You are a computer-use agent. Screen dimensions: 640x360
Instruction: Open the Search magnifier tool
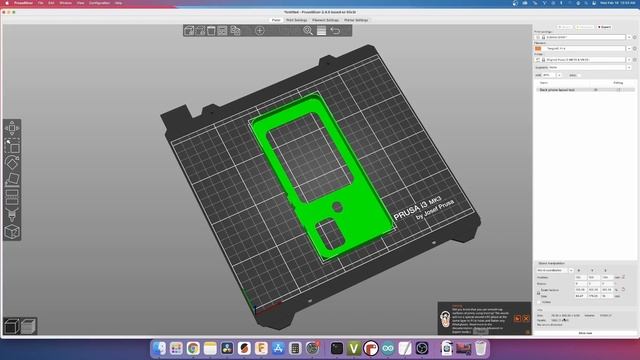point(308,31)
